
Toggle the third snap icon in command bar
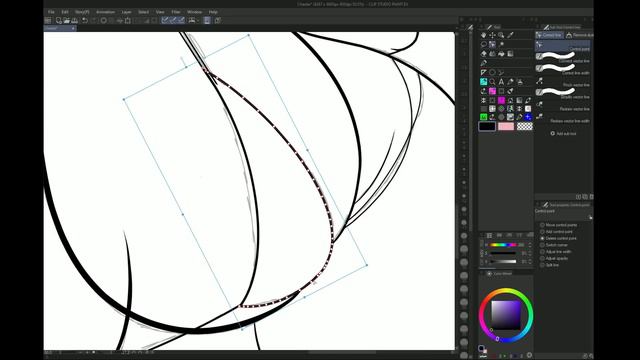[x=181, y=20]
